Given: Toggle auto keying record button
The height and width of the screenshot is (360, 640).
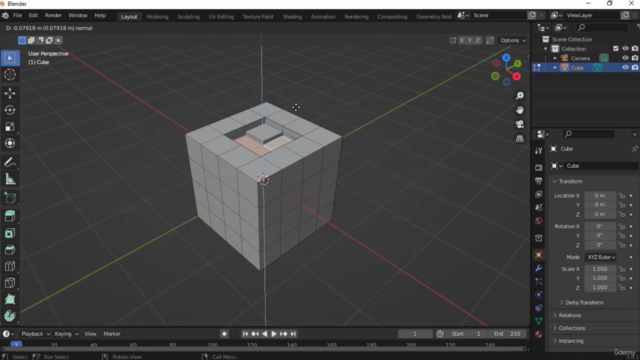Looking at the screenshot, I should 224,334.
